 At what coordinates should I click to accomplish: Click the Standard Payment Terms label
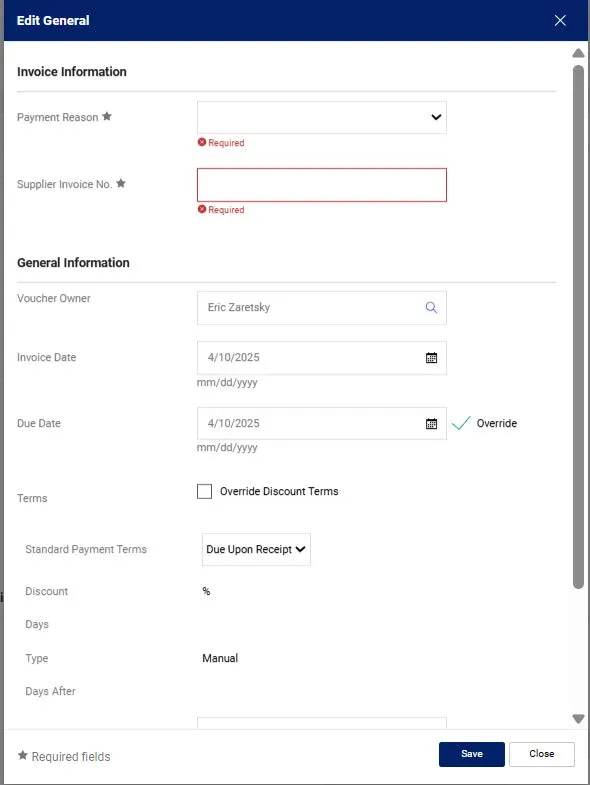tap(86, 549)
